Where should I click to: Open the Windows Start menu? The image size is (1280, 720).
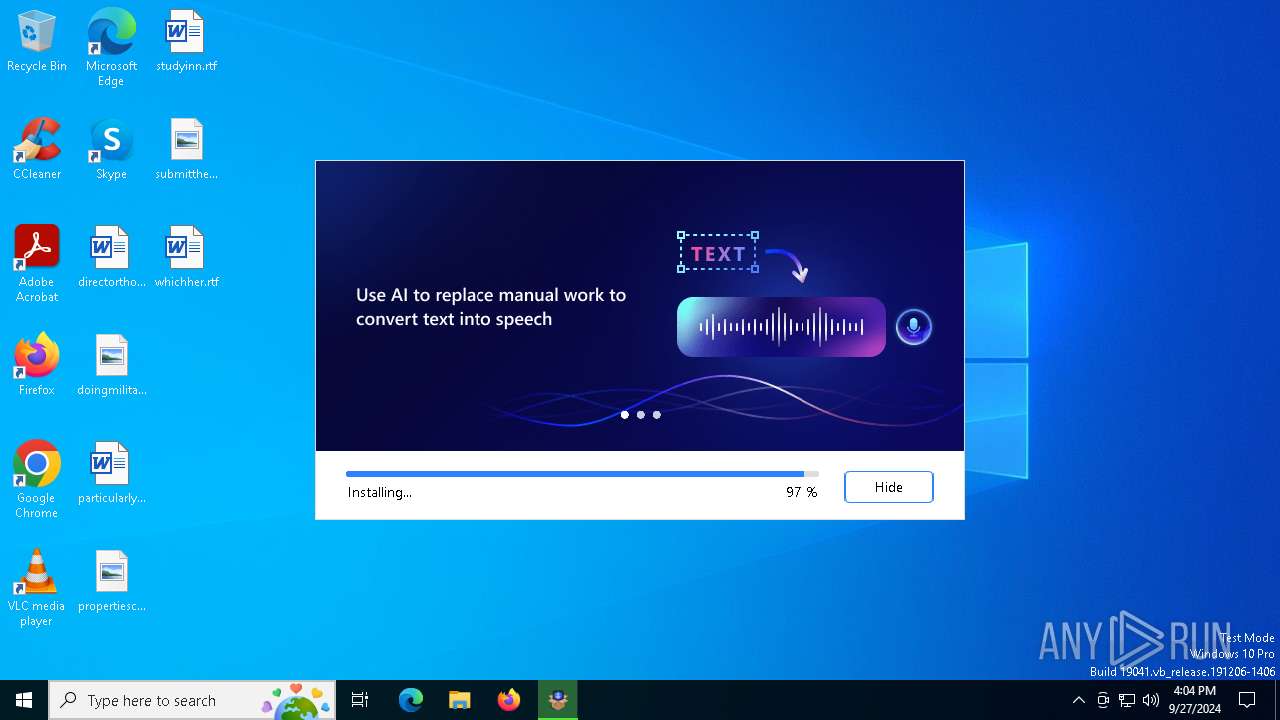[x=24, y=700]
